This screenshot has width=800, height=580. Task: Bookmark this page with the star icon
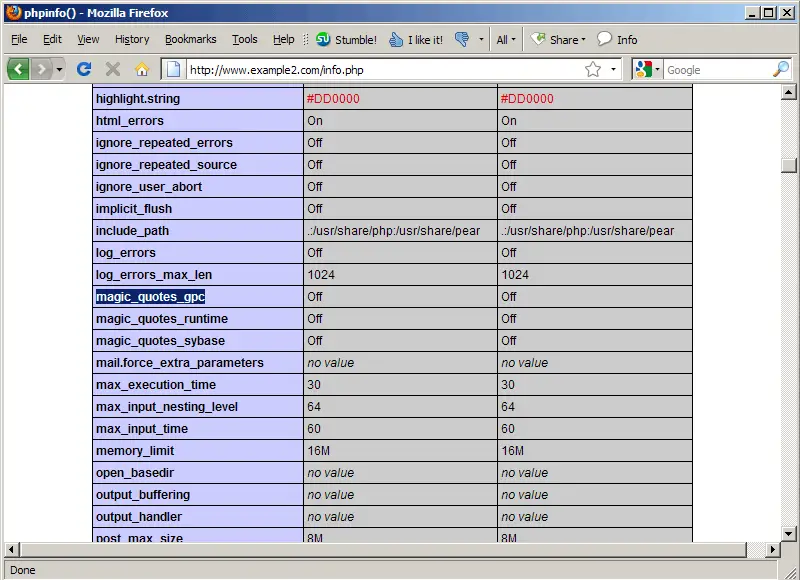(x=593, y=69)
